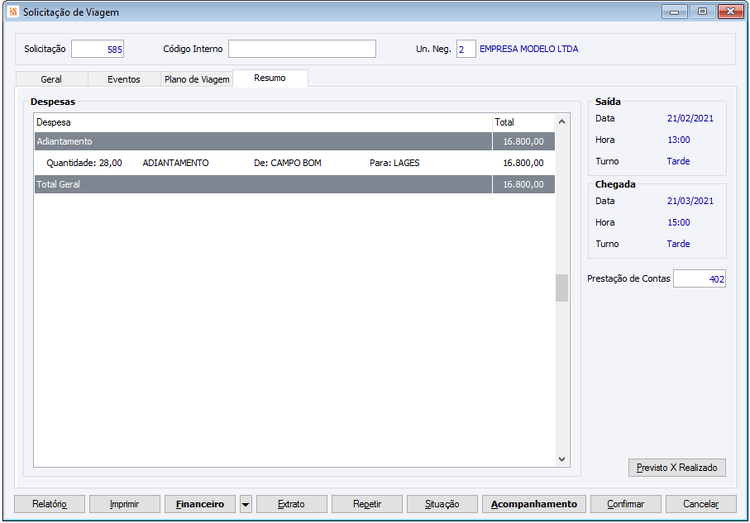The width and height of the screenshot is (750, 523).
Task: Expand the dropdown arrow next to Financeiro
Action: 245,504
